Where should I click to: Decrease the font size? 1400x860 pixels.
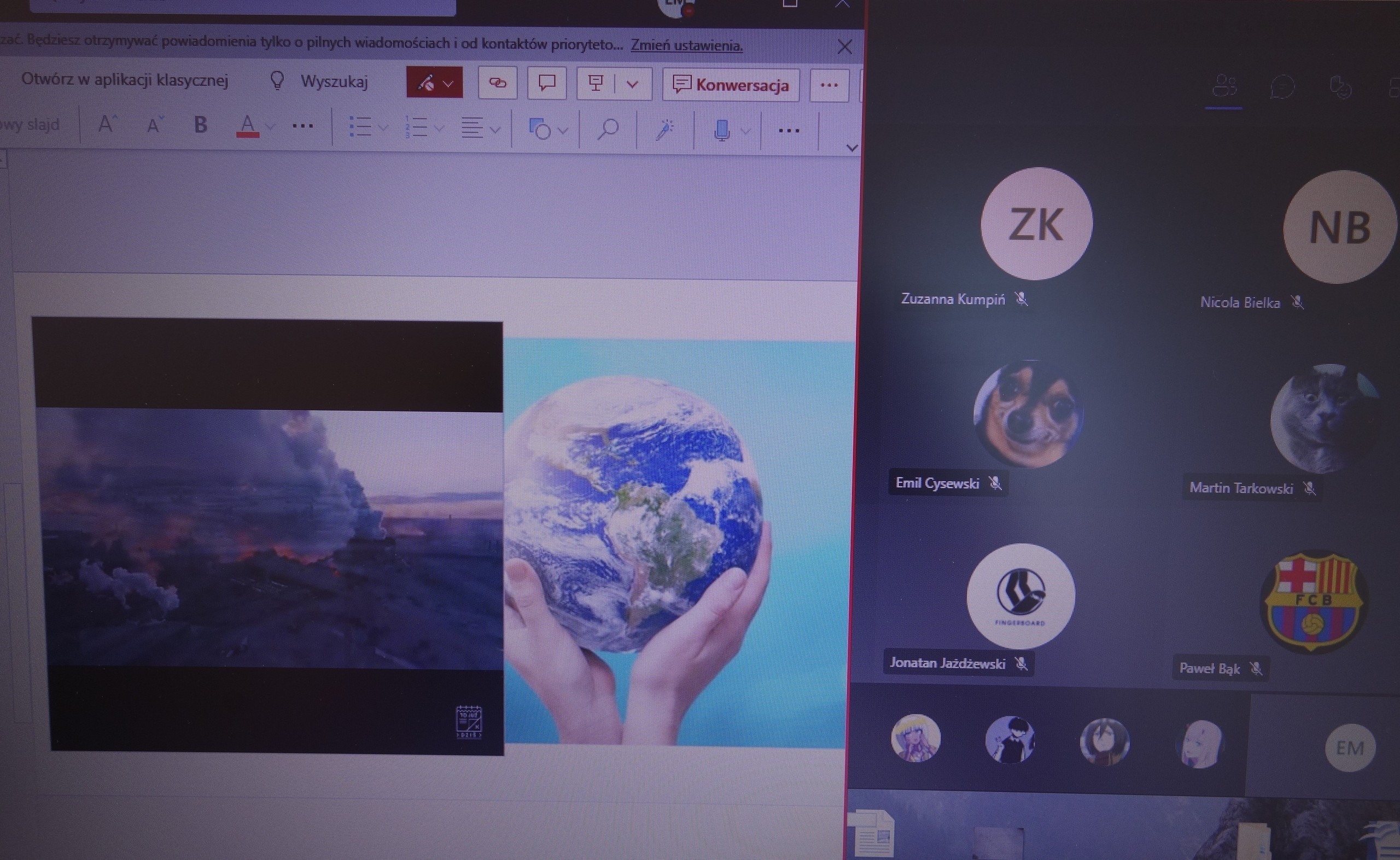click(x=154, y=125)
